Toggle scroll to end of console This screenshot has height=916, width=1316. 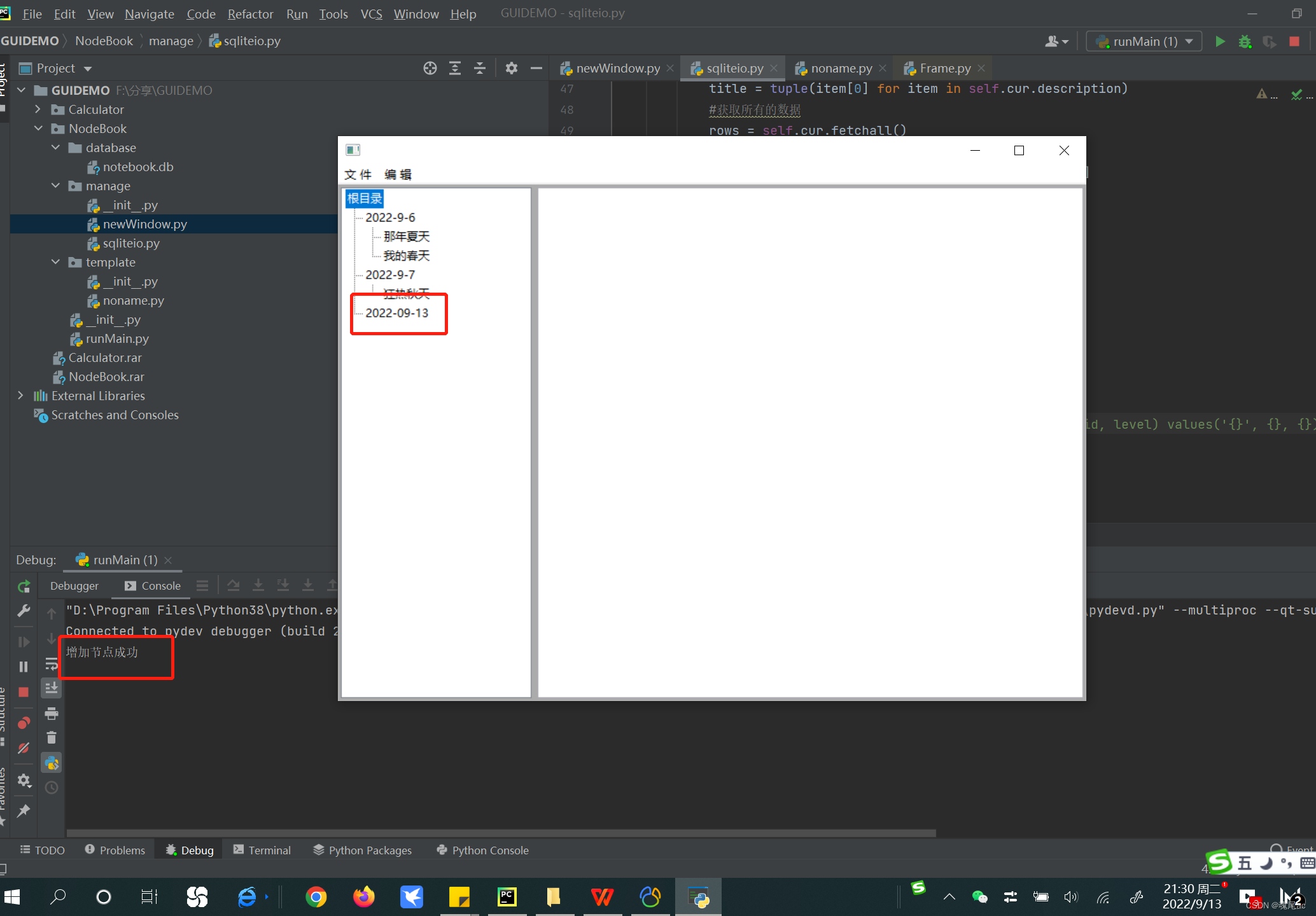coord(52,688)
